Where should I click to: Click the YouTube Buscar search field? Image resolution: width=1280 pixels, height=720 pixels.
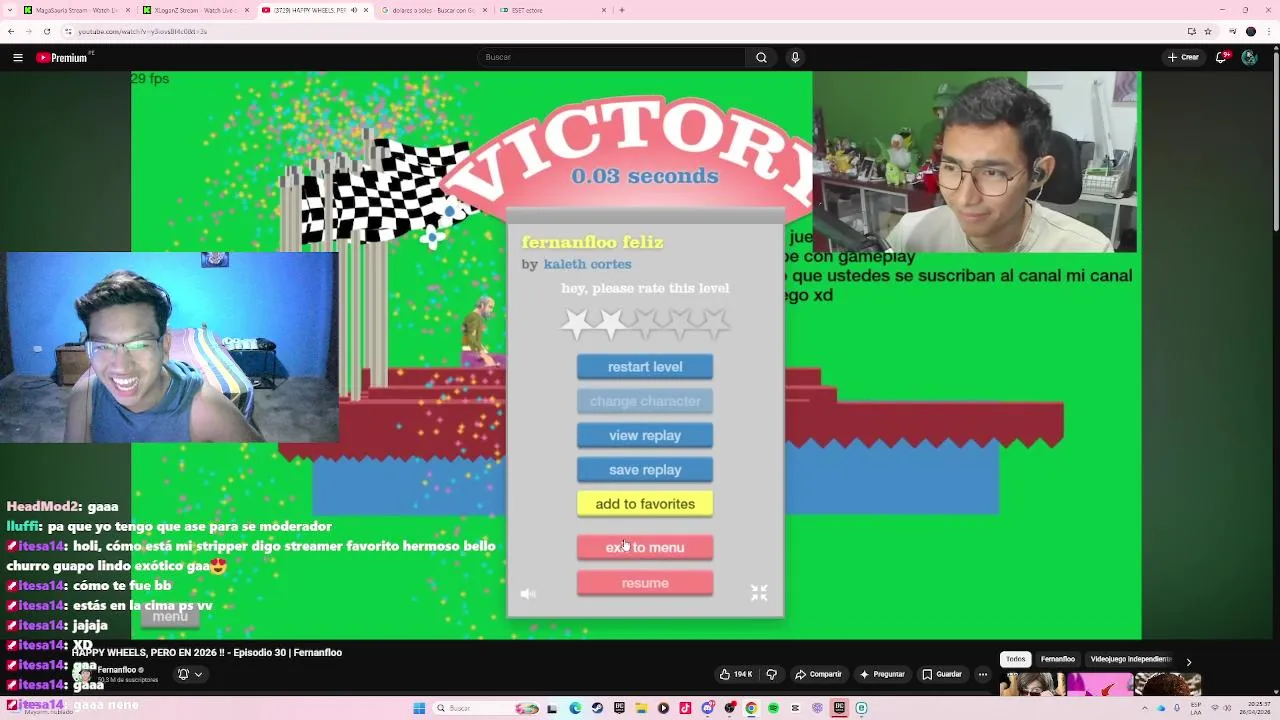(611, 57)
